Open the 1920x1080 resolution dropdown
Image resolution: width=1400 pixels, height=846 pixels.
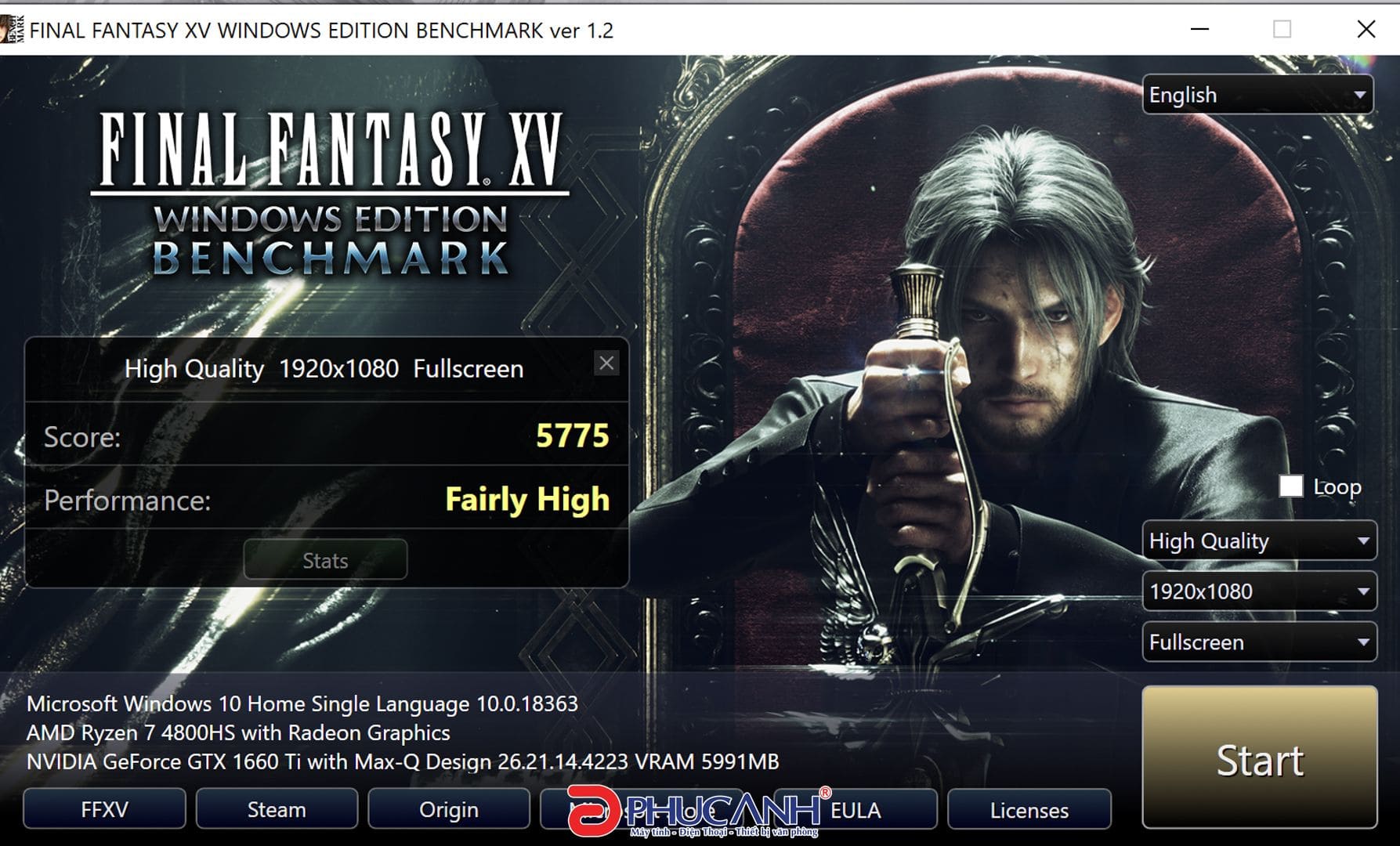click(x=1259, y=591)
